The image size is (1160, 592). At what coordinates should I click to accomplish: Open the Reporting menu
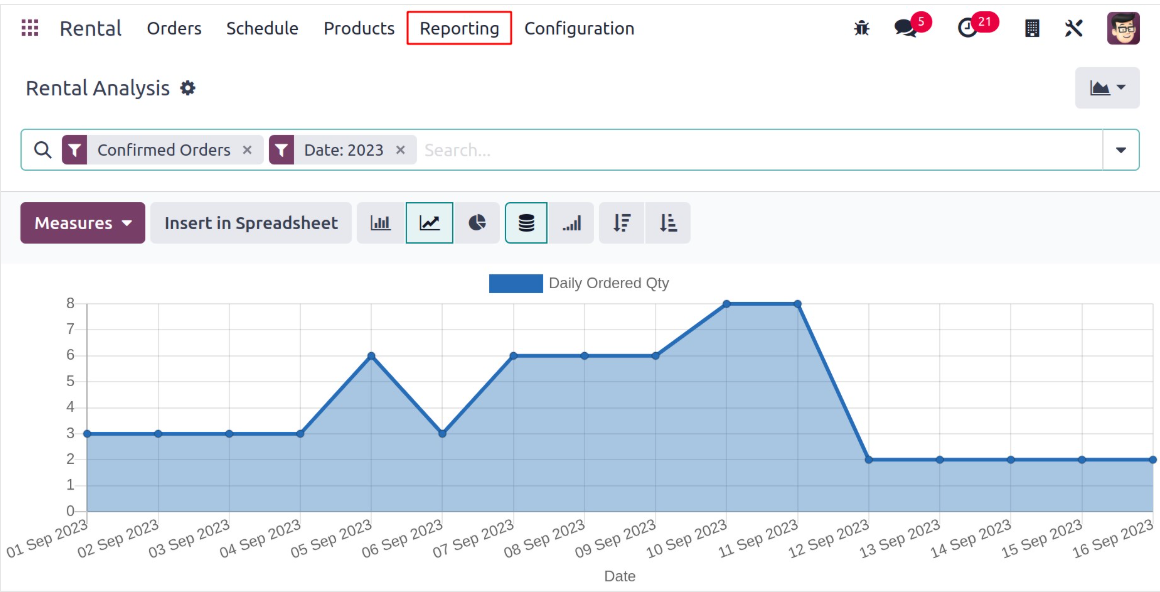click(x=459, y=28)
